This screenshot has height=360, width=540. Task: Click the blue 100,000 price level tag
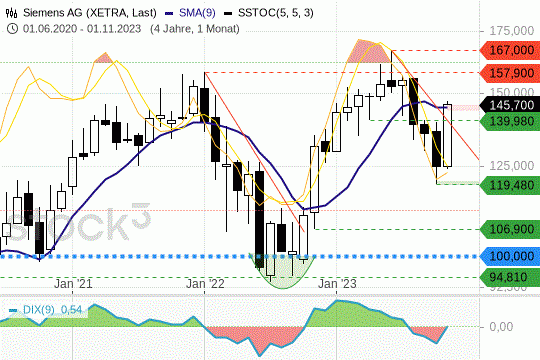pos(510,256)
